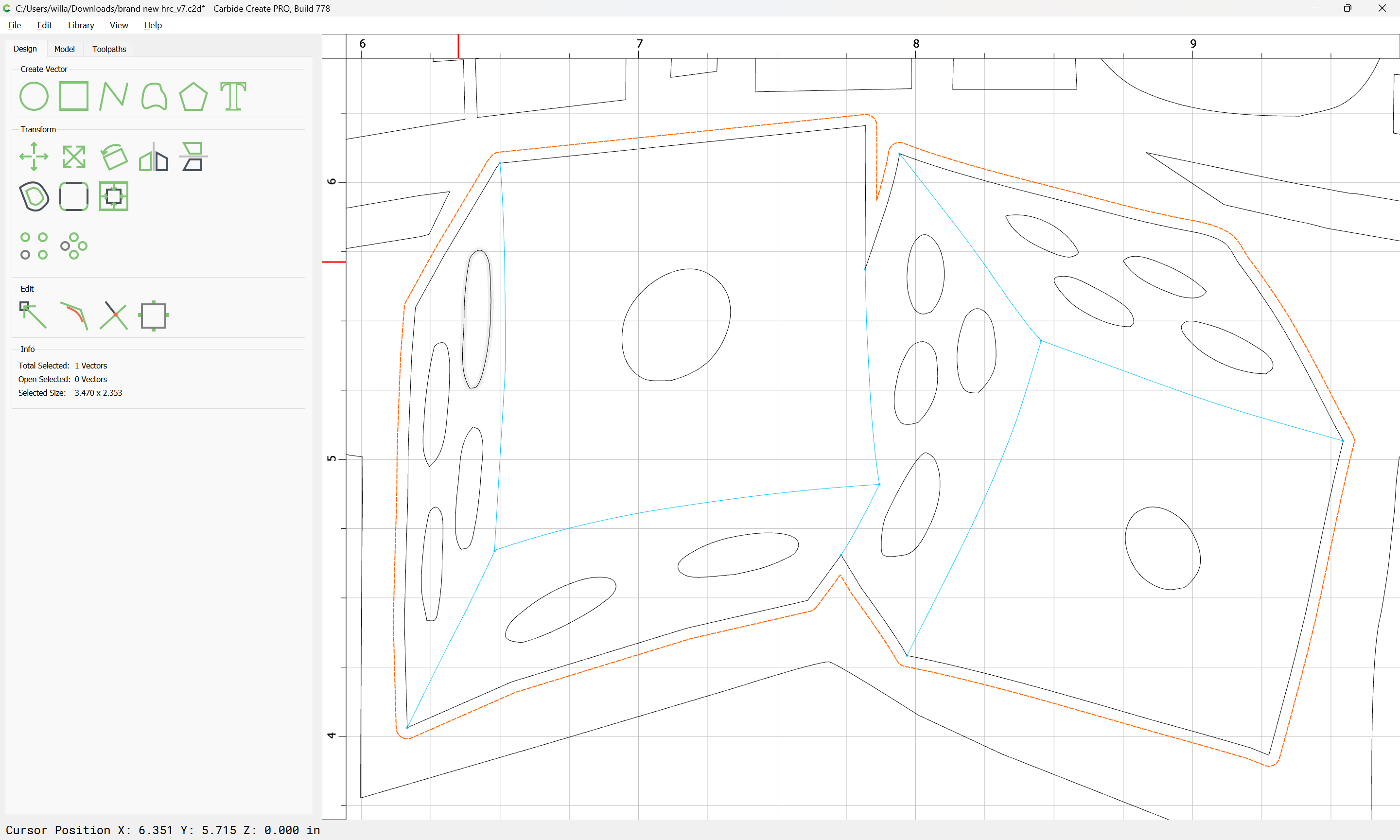
Task: Open the Library menu
Action: point(81,25)
